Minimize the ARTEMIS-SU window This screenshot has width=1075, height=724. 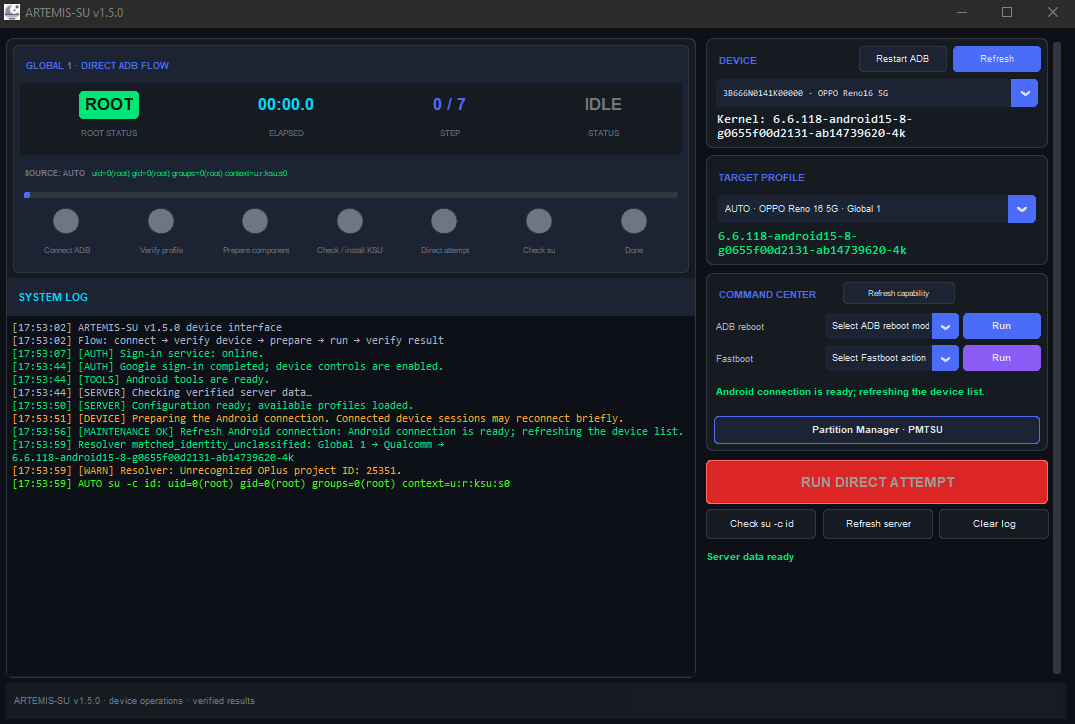click(x=962, y=12)
